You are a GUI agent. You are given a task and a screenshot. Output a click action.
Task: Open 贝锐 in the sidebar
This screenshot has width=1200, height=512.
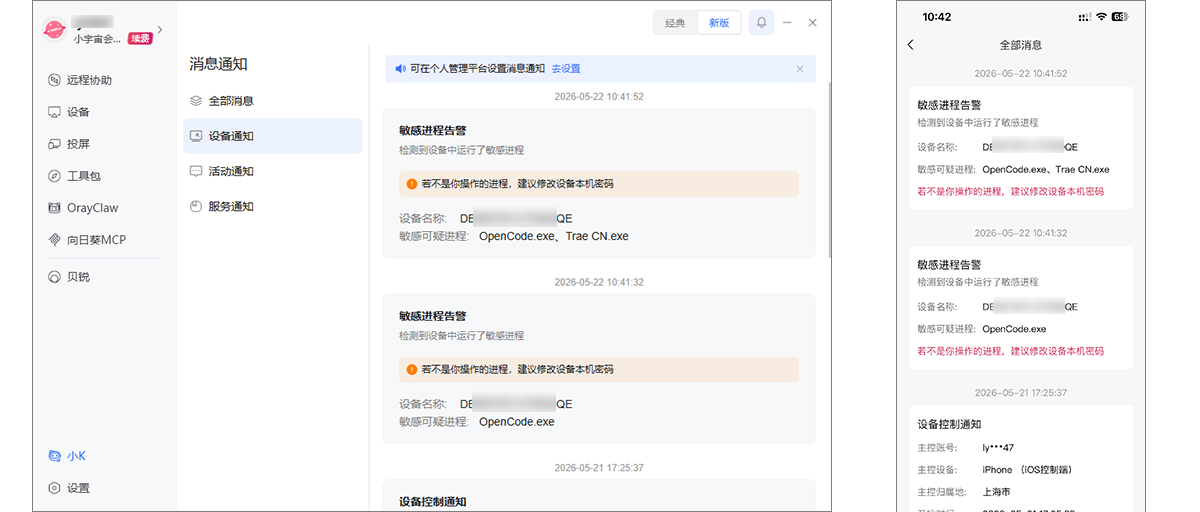click(69, 276)
